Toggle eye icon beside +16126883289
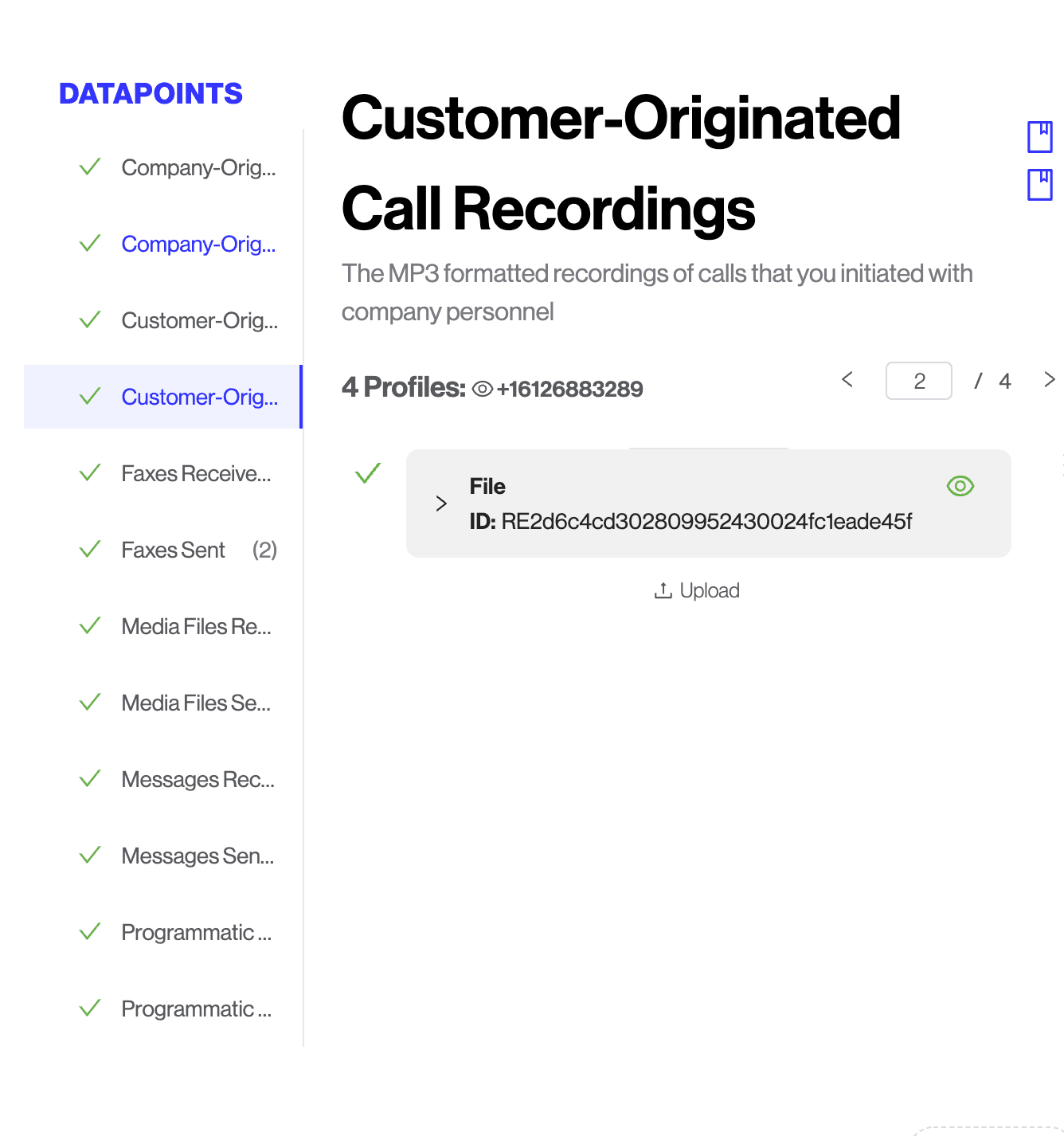Viewport: 1064px width, 1136px height. click(x=482, y=389)
